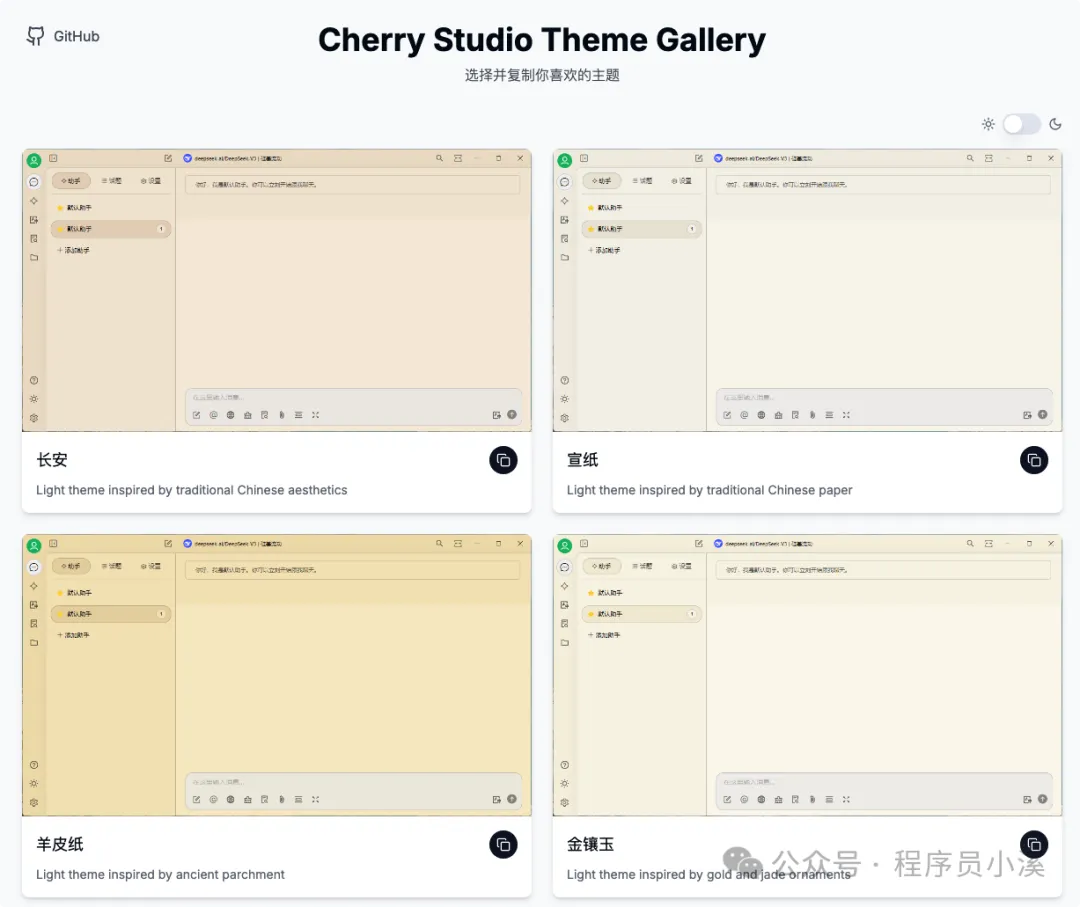Click the brightness icon in 长安 preview sidebar
Image resolution: width=1080 pixels, height=907 pixels.
click(34, 399)
